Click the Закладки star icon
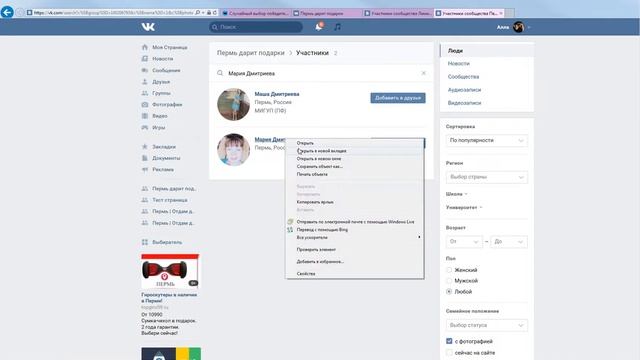The height and width of the screenshot is (360, 640). (144, 147)
